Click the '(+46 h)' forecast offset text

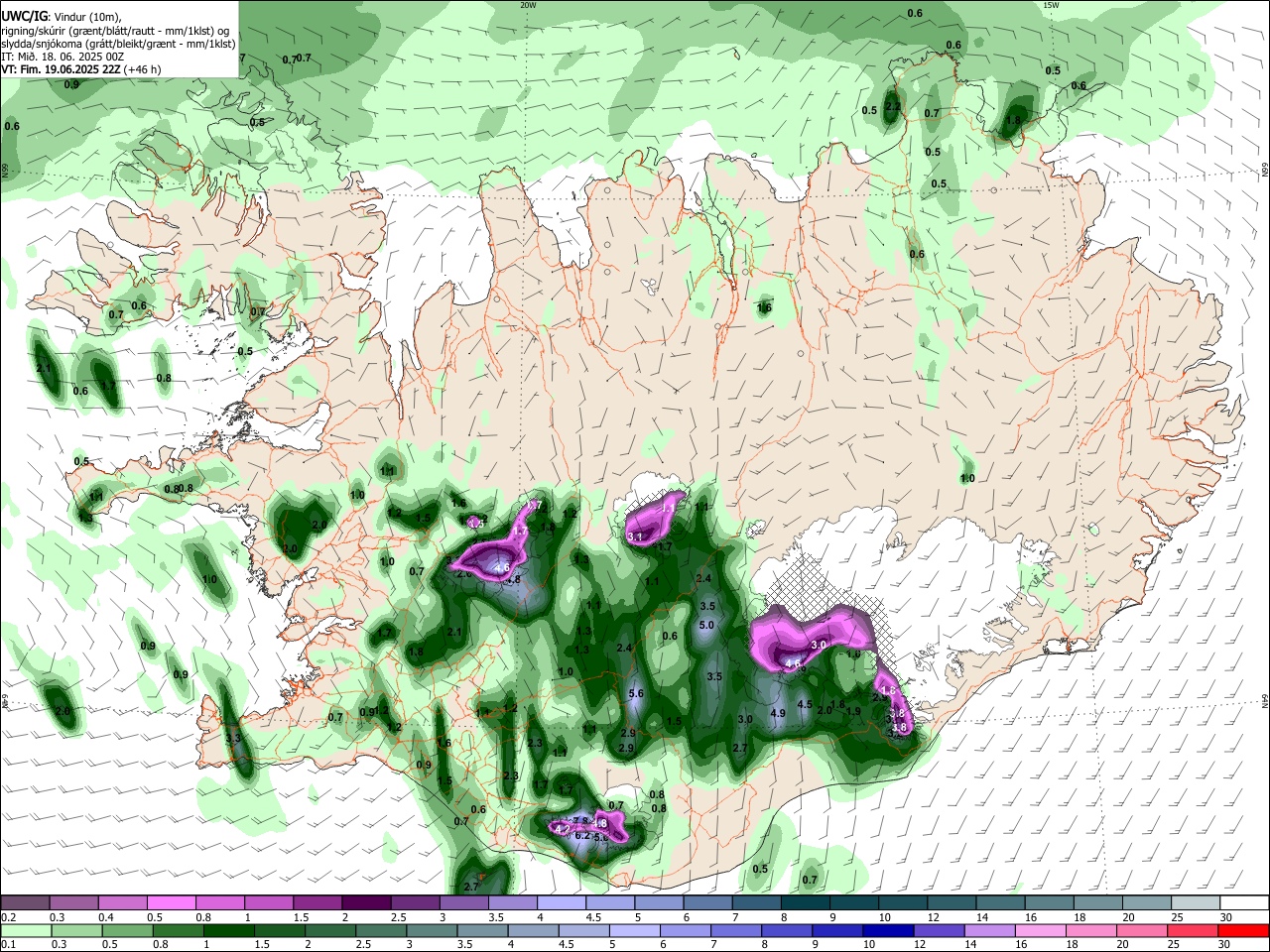click(x=143, y=69)
